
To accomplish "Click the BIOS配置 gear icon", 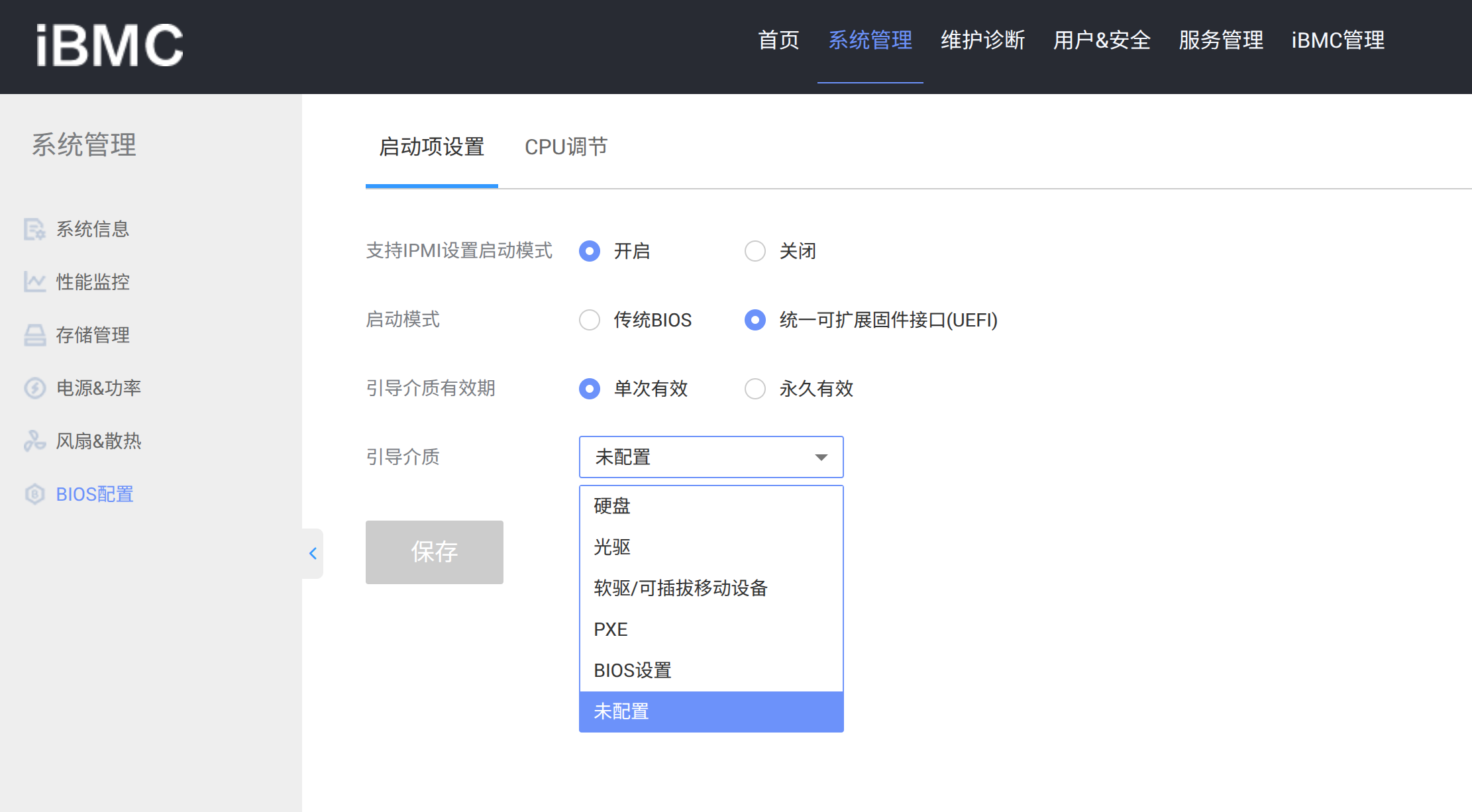I will 34,494.
